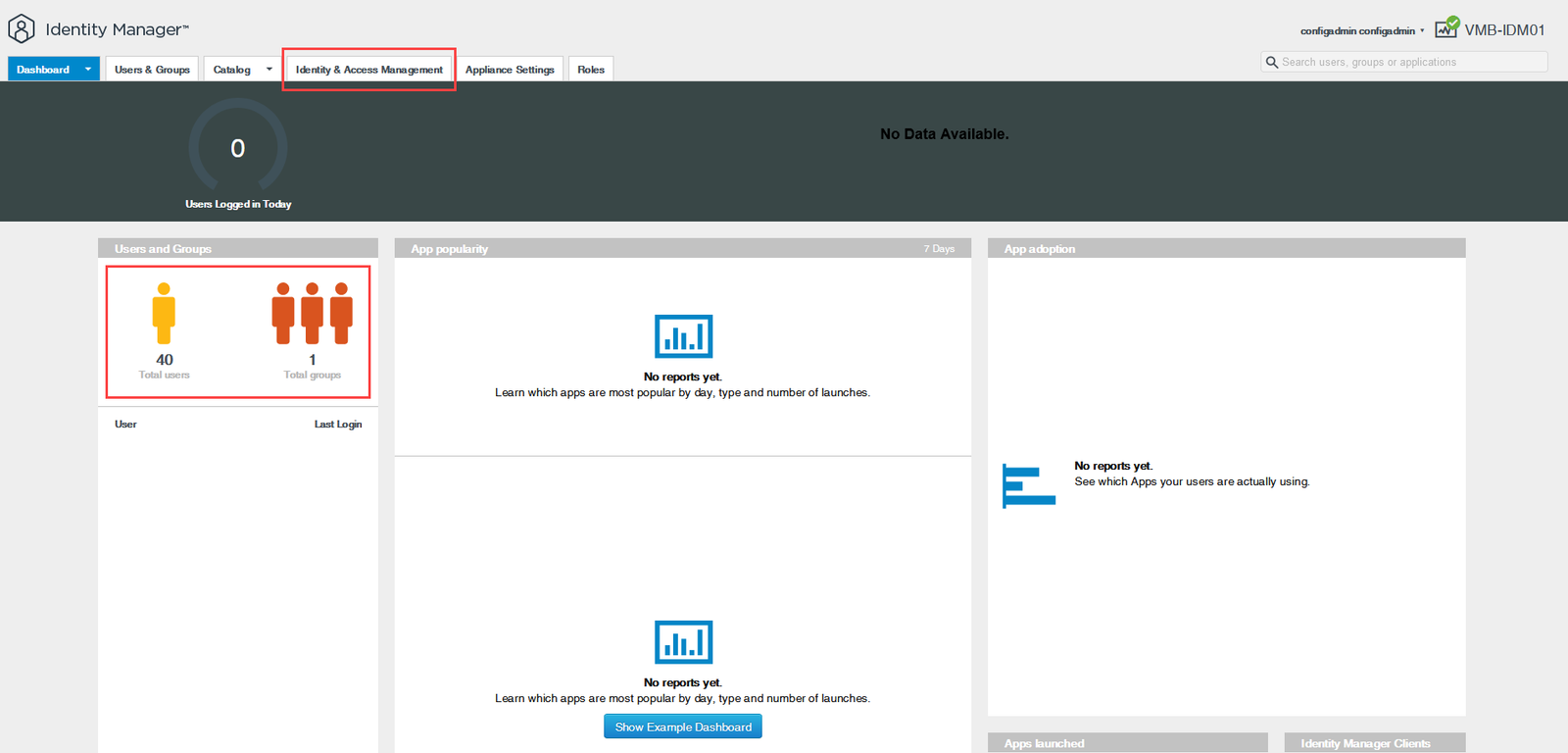This screenshot has height=753, width=1568.
Task: Click the system health monitor icon
Action: (x=1446, y=27)
